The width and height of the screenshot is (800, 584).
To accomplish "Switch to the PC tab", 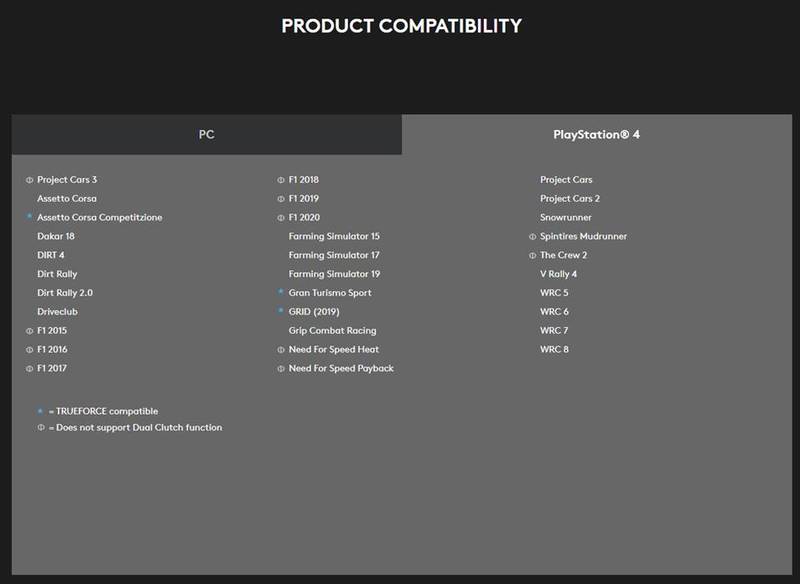I will tap(206, 135).
